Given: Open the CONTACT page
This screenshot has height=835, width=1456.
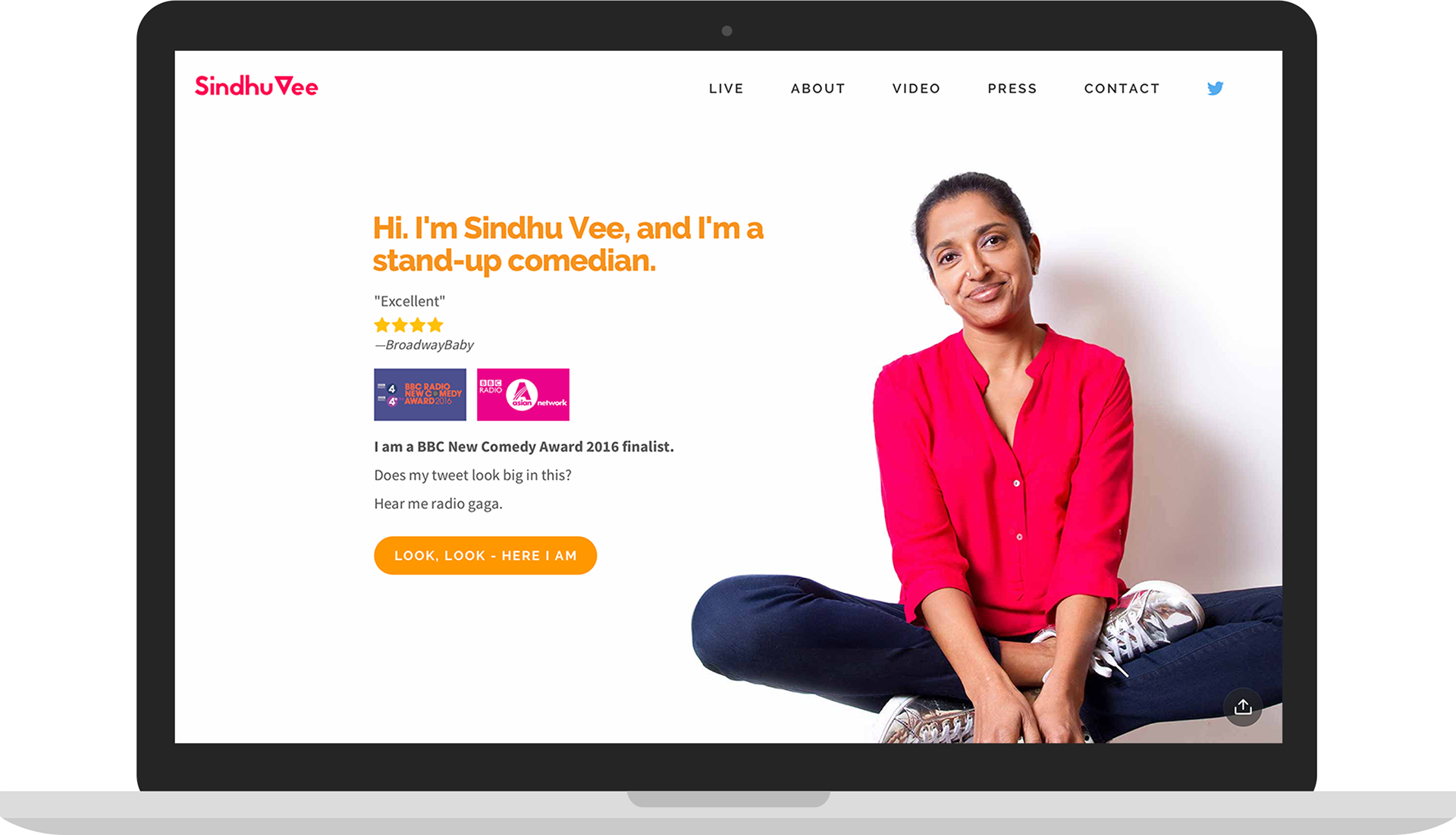Looking at the screenshot, I should tap(1122, 89).
